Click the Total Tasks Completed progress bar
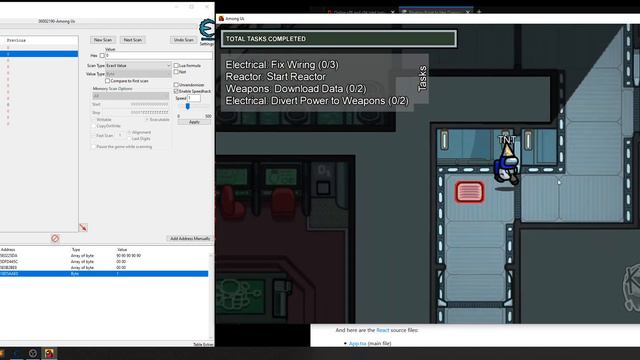The width and height of the screenshot is (640, 360). click(339, 39)
